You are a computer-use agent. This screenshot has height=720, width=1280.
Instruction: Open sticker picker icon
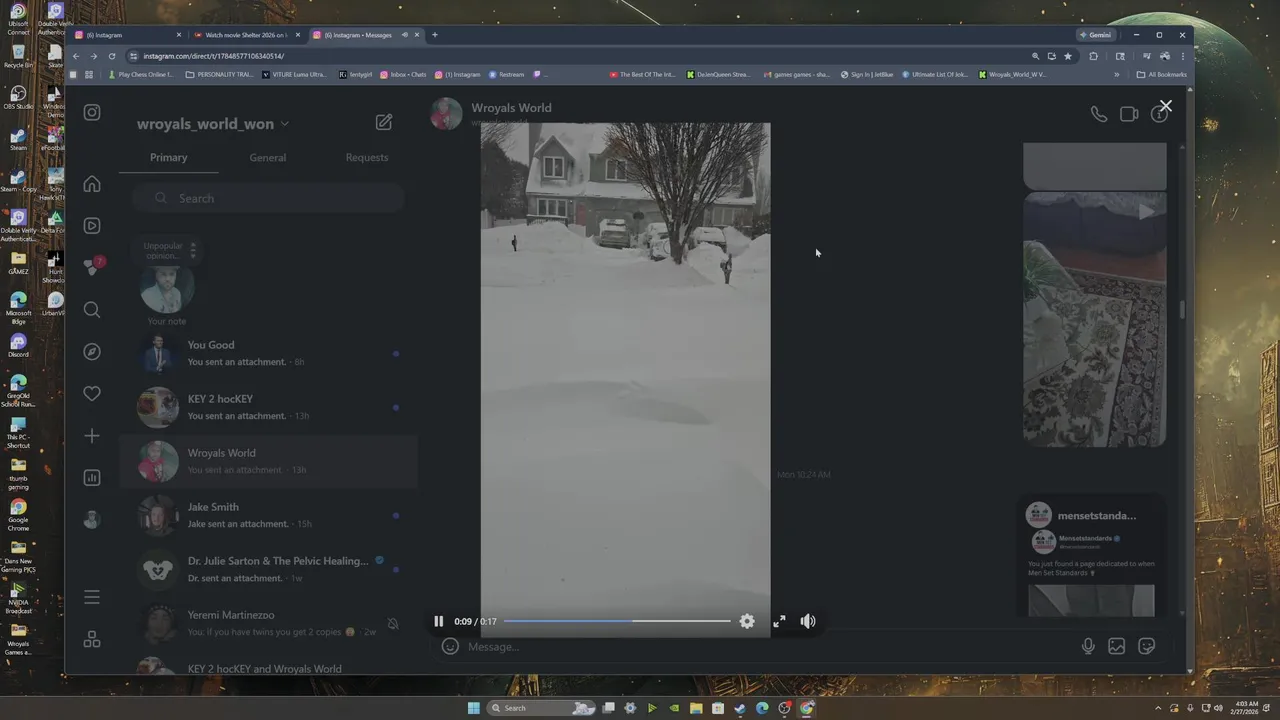click(1147, 647)
